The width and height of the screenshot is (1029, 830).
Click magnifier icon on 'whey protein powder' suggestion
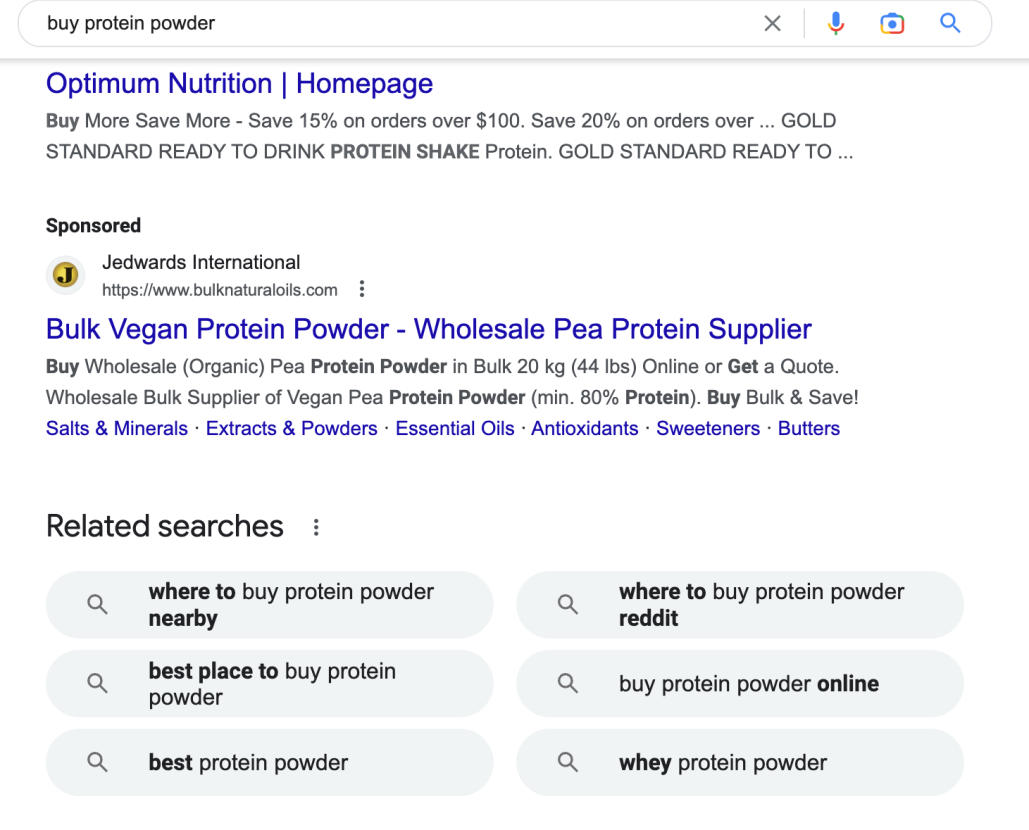[568, 762]
